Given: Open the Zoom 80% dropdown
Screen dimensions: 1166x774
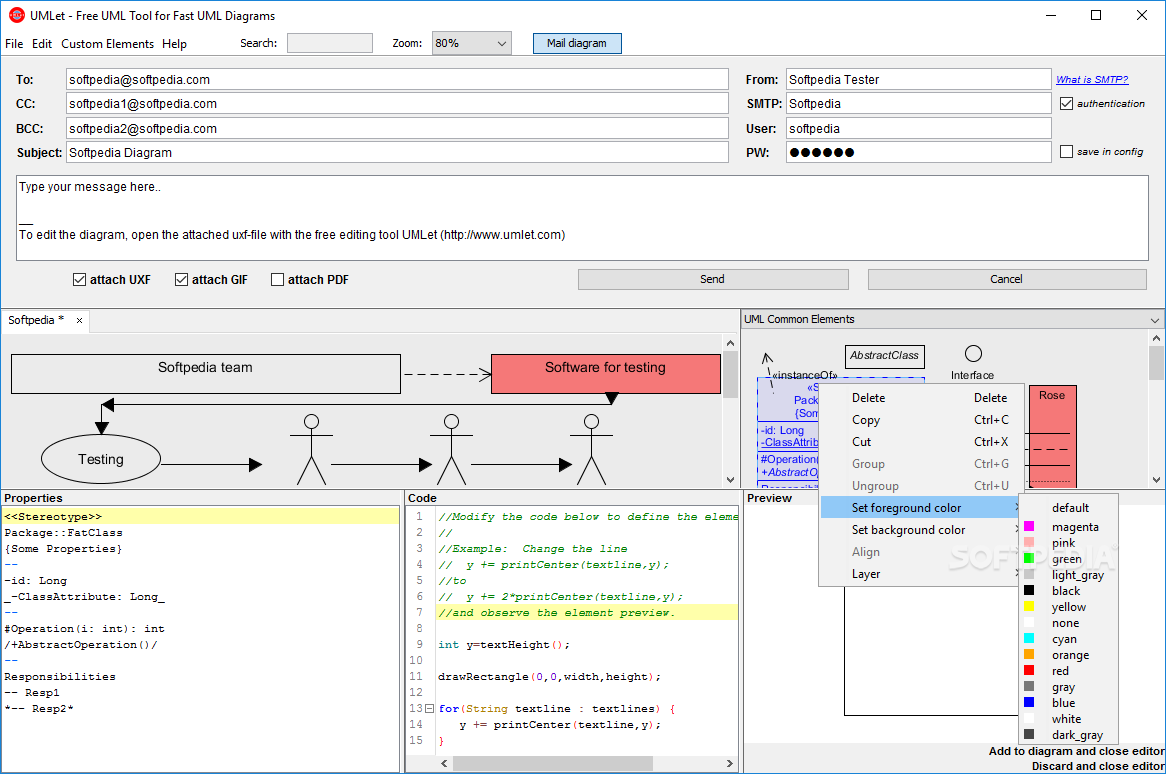Looking at the screenshot, I should click(x=471, y=43).
